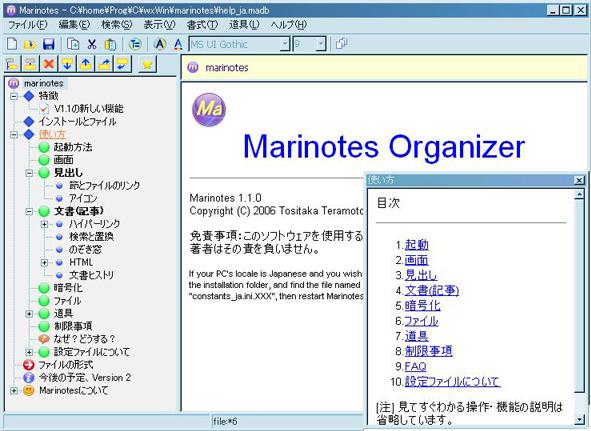Click the yellow star bookmark icon

point(147,64)
